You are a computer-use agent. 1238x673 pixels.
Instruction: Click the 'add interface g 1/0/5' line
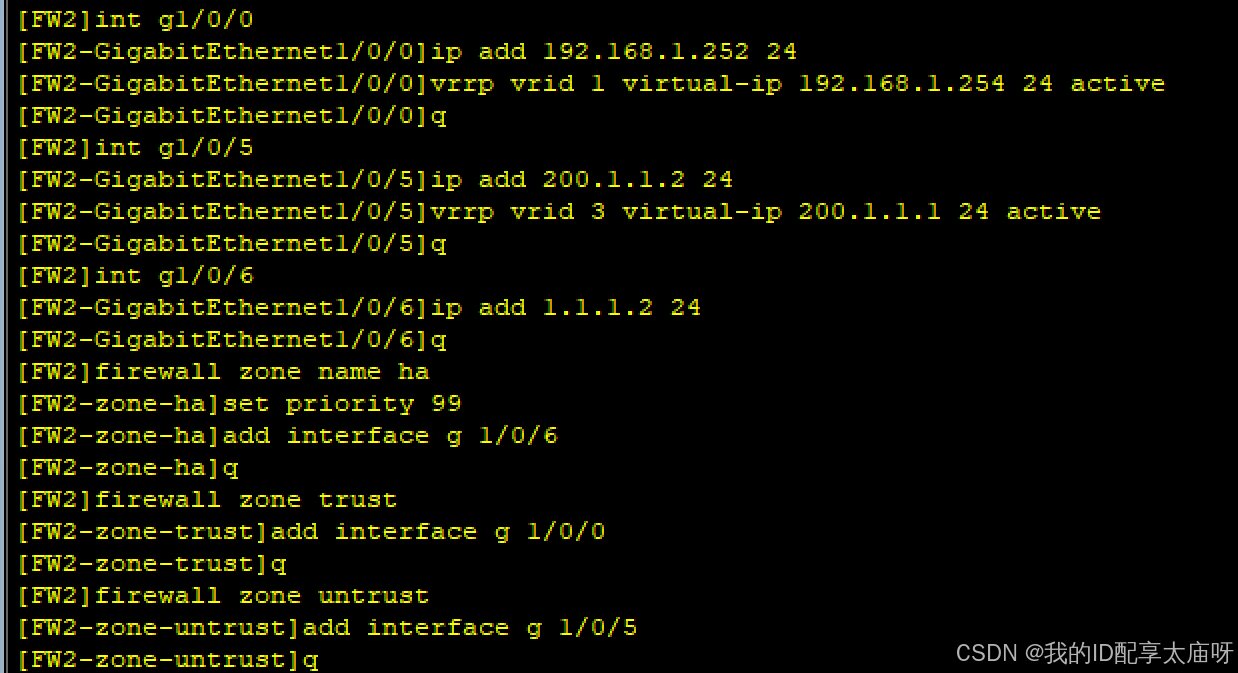click(327, 628)
